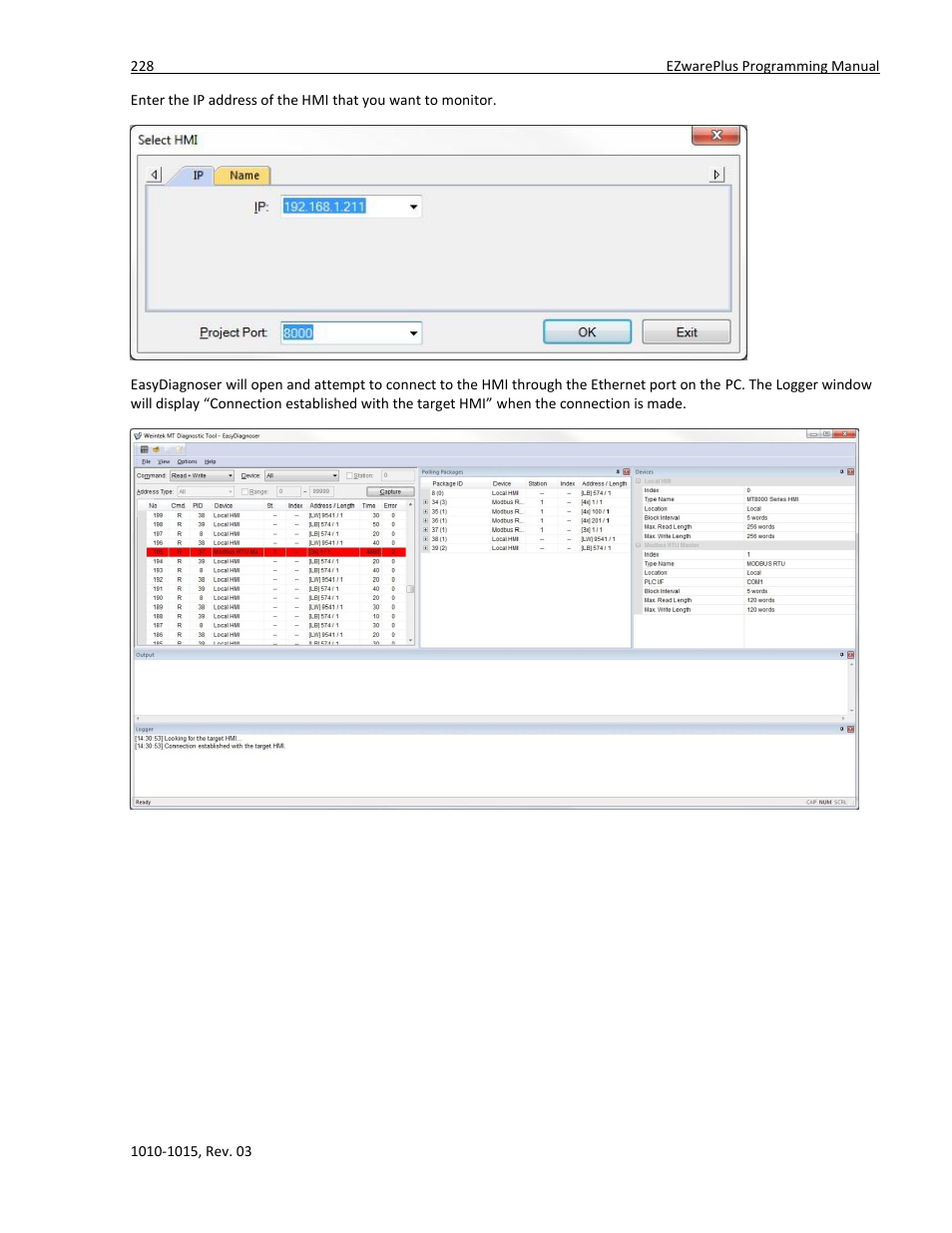Image resolution: width=952 pixels, height=1233 pixels.
Task: Sort by the Error column header
Action: (391, 505)
